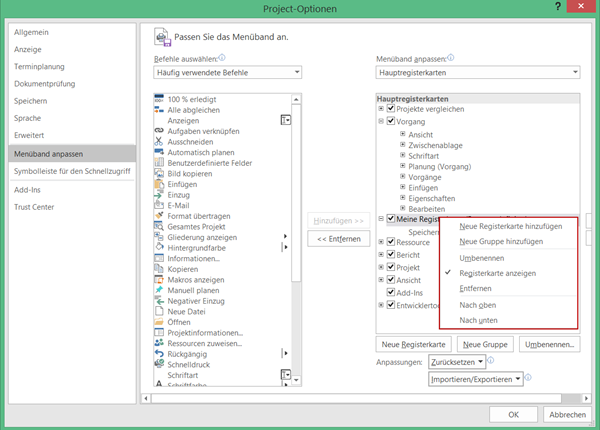The height and width of the screenshot is (430, 600).
Task: Toggle the 'Bericht' checkbox
Action: coord(391,254)
